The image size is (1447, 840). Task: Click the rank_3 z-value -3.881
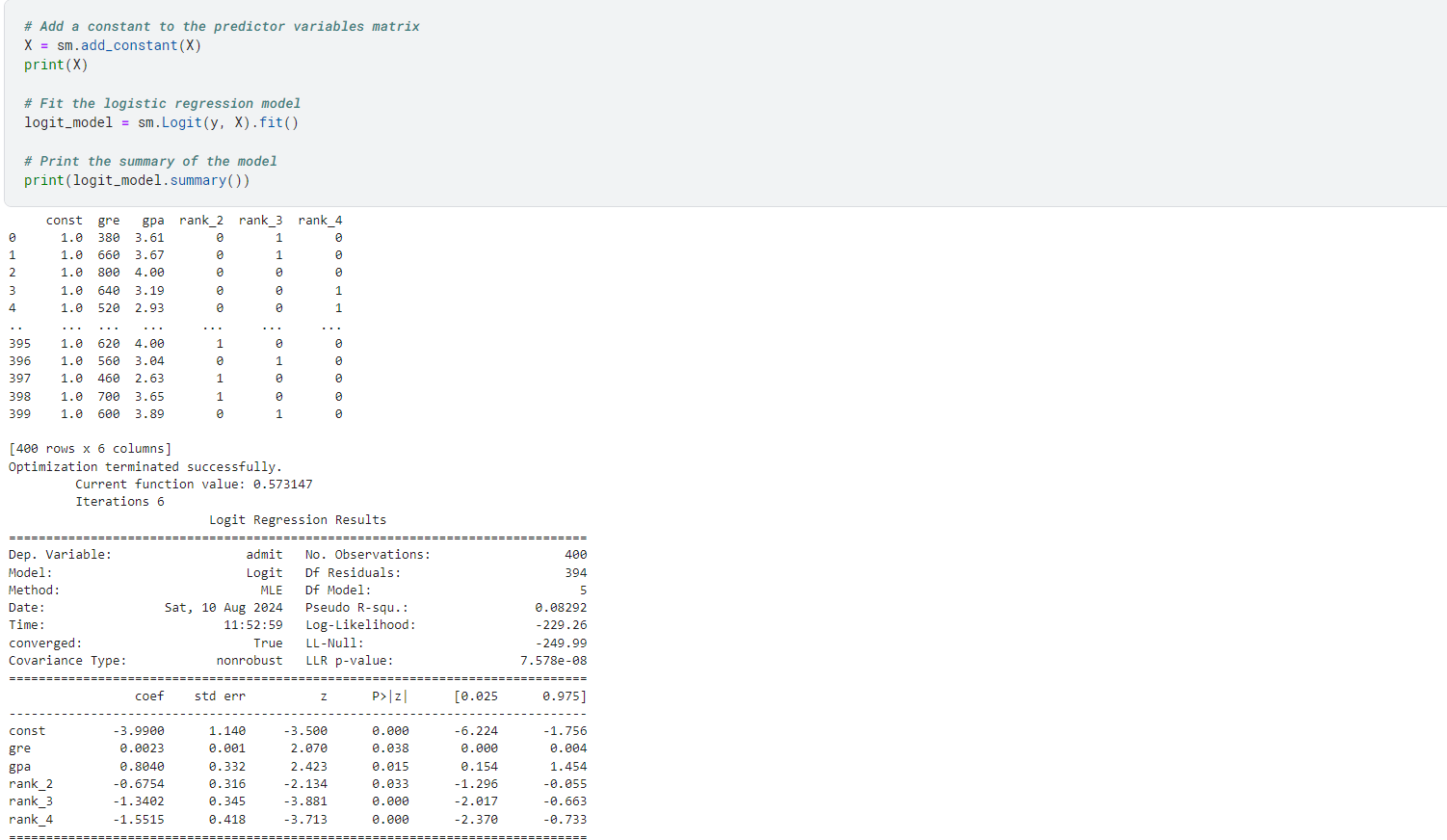click(x=305, y=801)
